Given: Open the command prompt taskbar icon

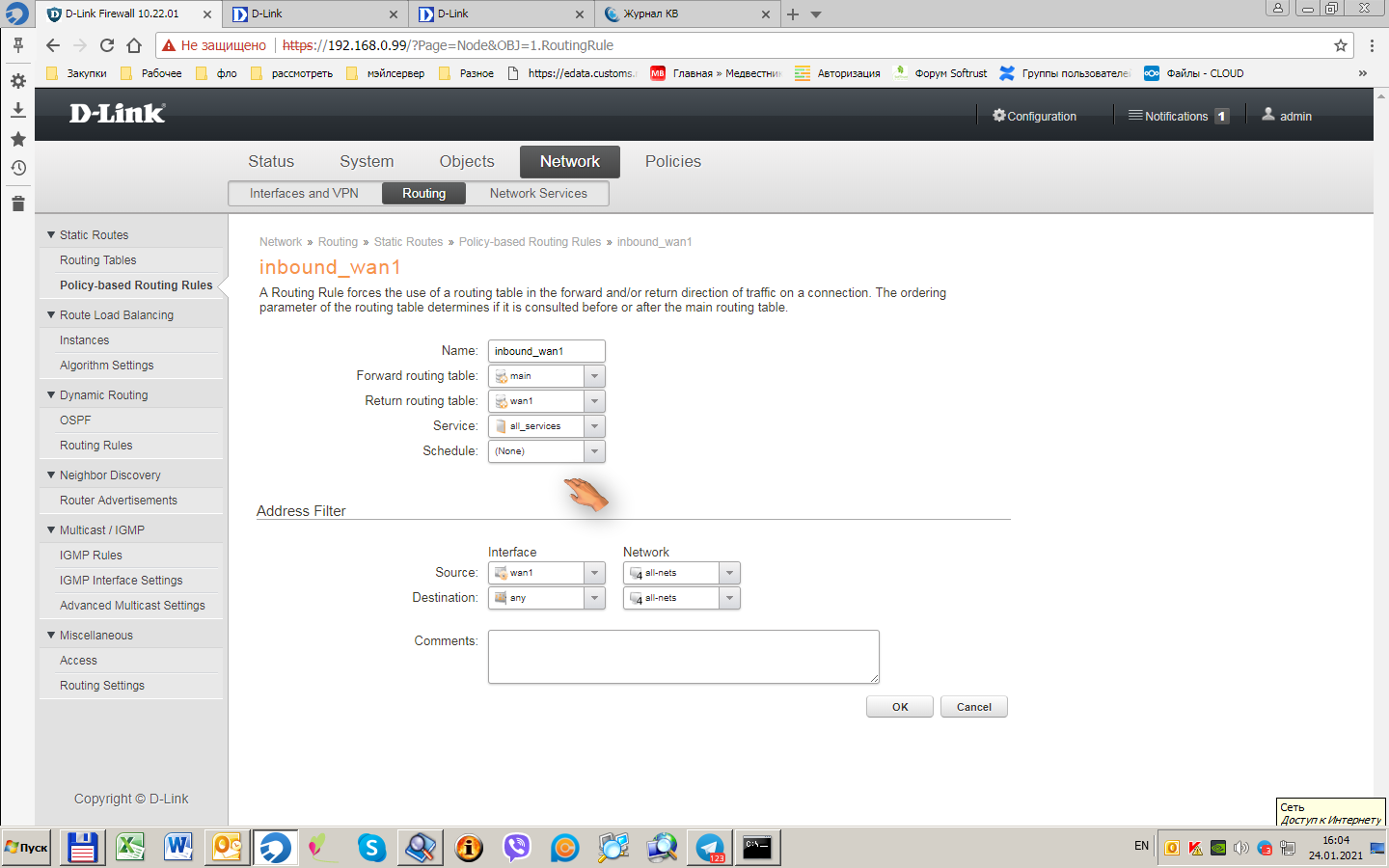Looking at the screenshot, I should [757, 848].
